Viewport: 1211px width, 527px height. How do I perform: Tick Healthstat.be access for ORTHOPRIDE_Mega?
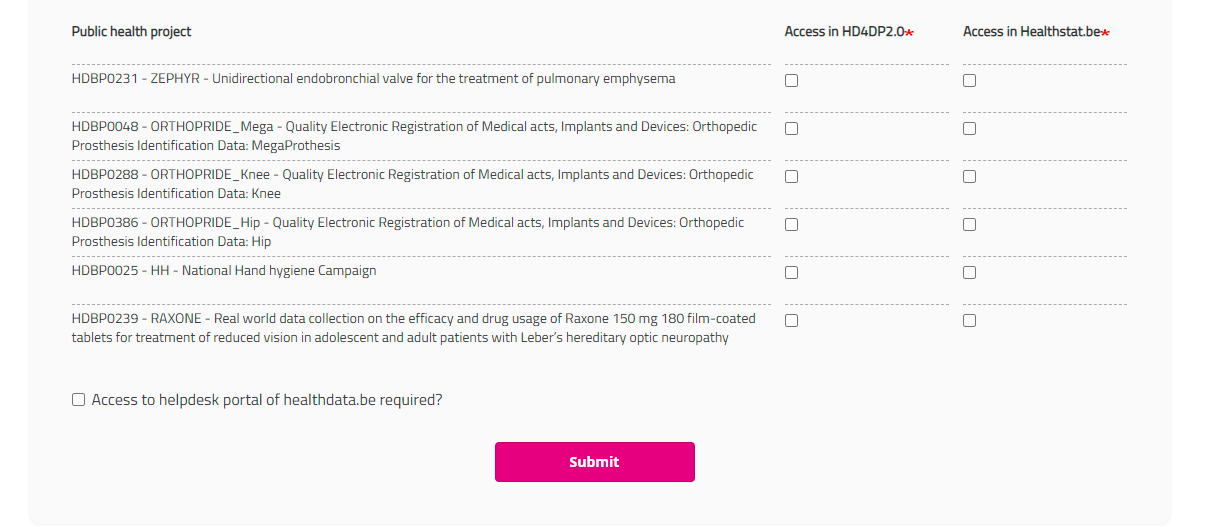[969, 129]
